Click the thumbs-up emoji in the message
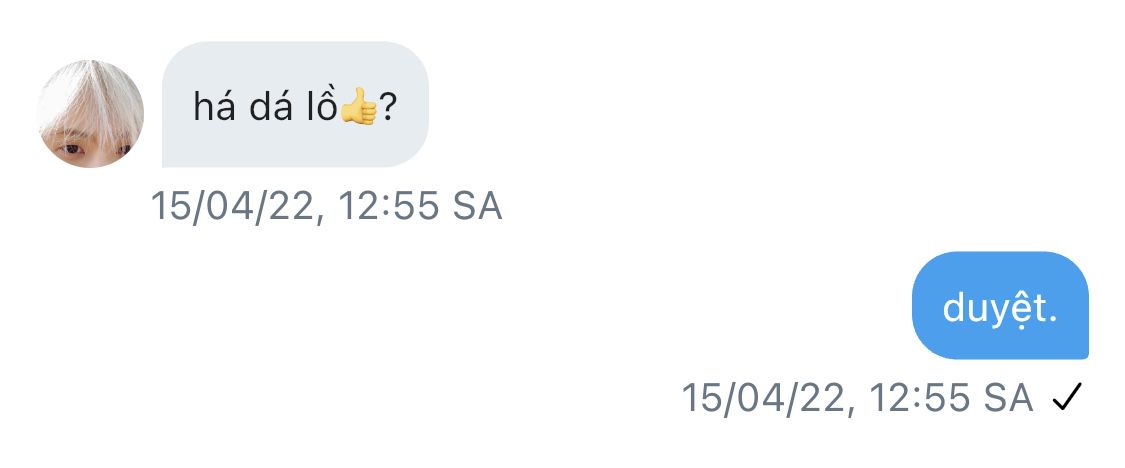The image size is (1125, 468). pos(358,106)
